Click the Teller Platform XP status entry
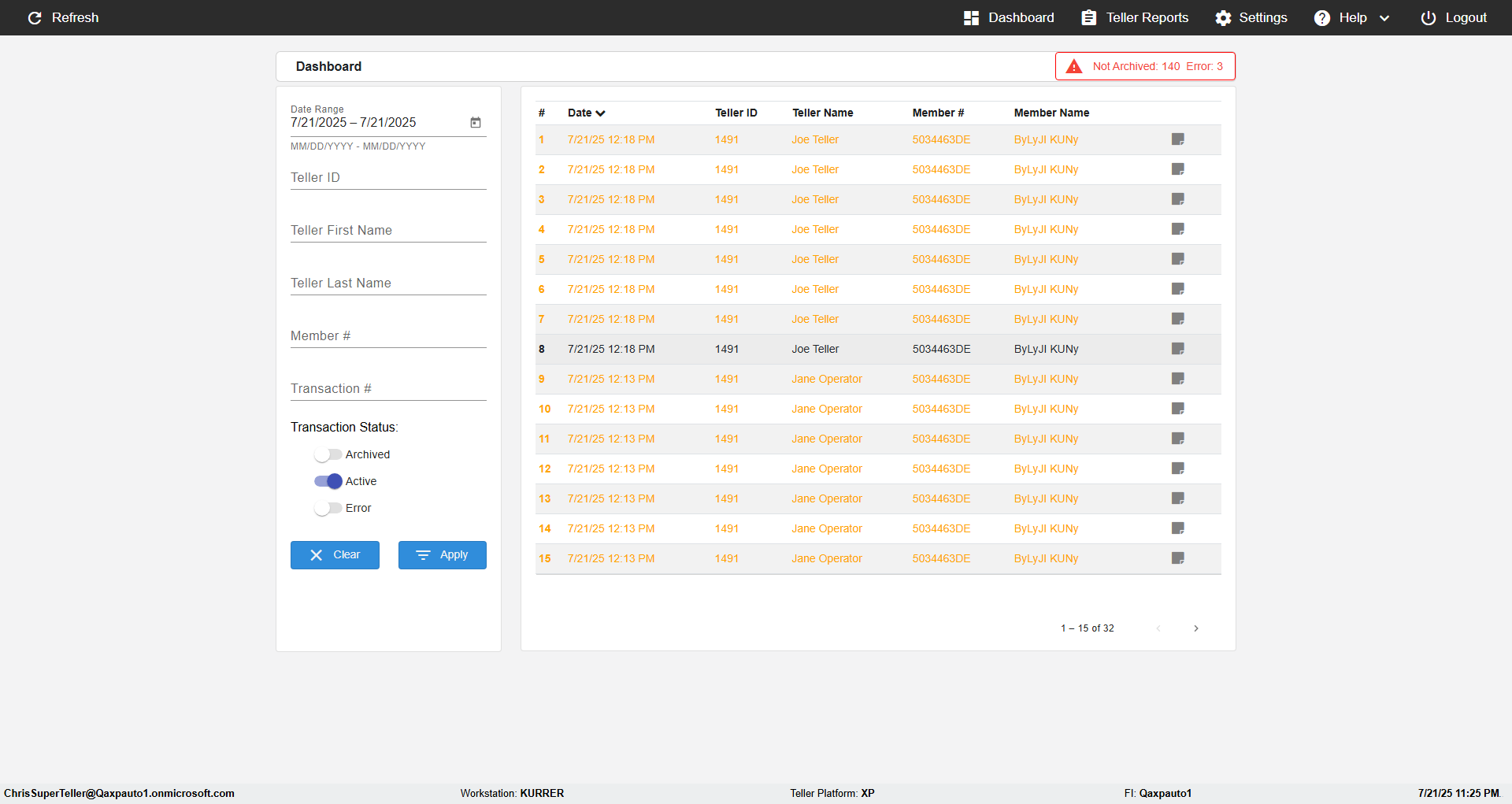1512x804 pixels. 832,793
